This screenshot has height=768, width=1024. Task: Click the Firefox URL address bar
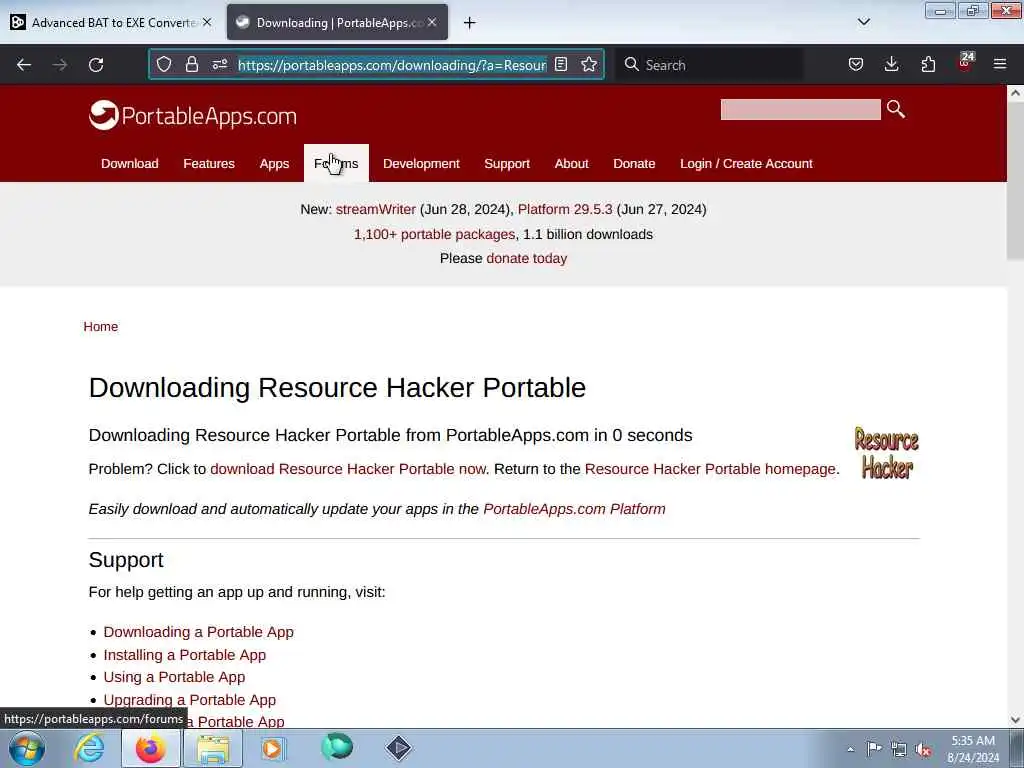392,65
